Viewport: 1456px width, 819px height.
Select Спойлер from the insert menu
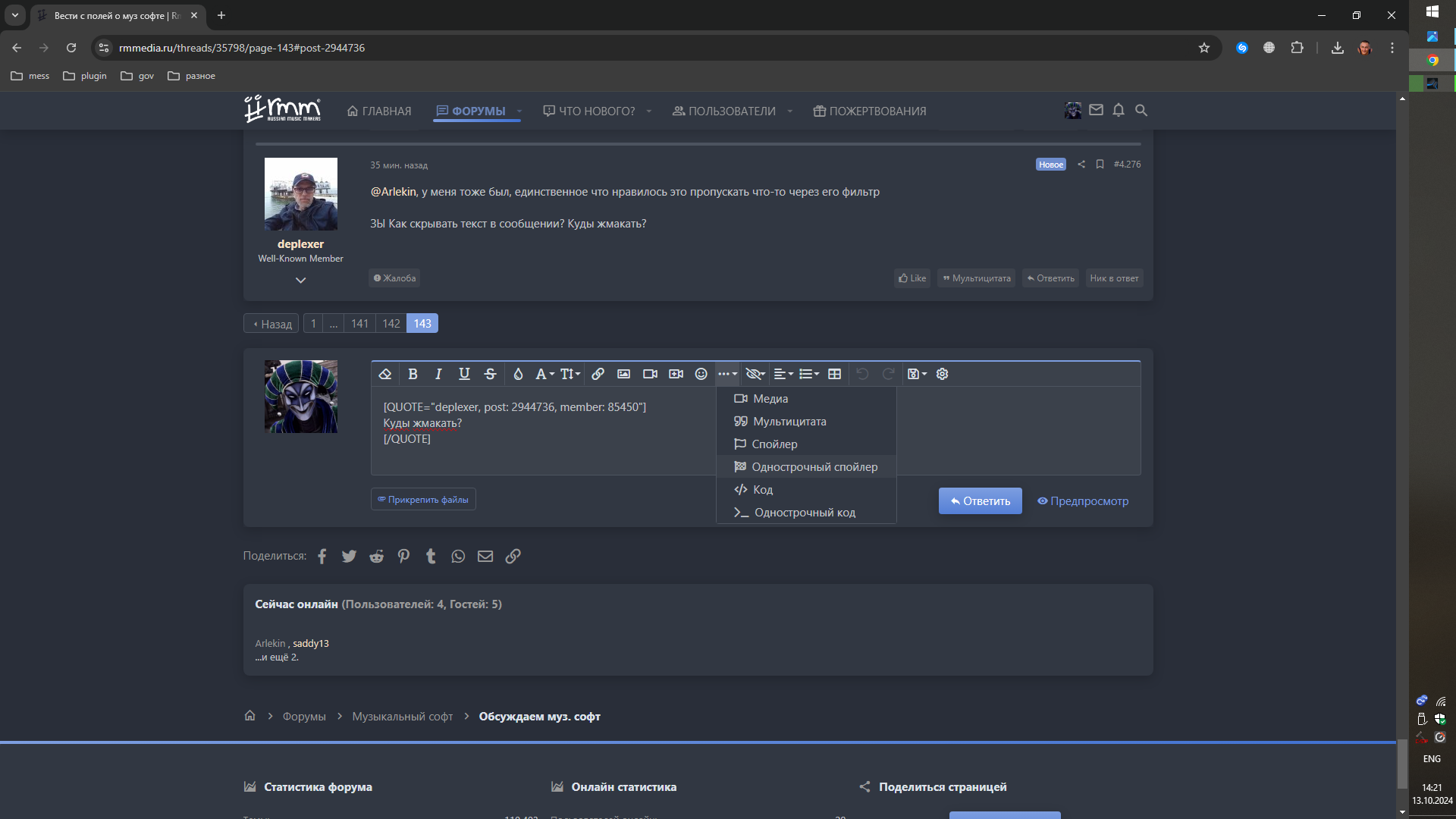pyautogui.click(x=774, y=444)
